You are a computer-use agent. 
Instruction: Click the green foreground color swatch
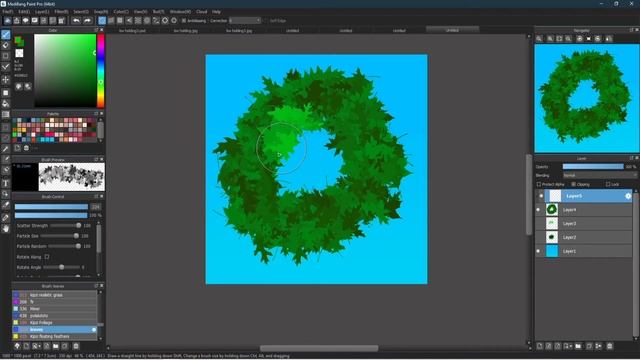(x=18, y=40)
